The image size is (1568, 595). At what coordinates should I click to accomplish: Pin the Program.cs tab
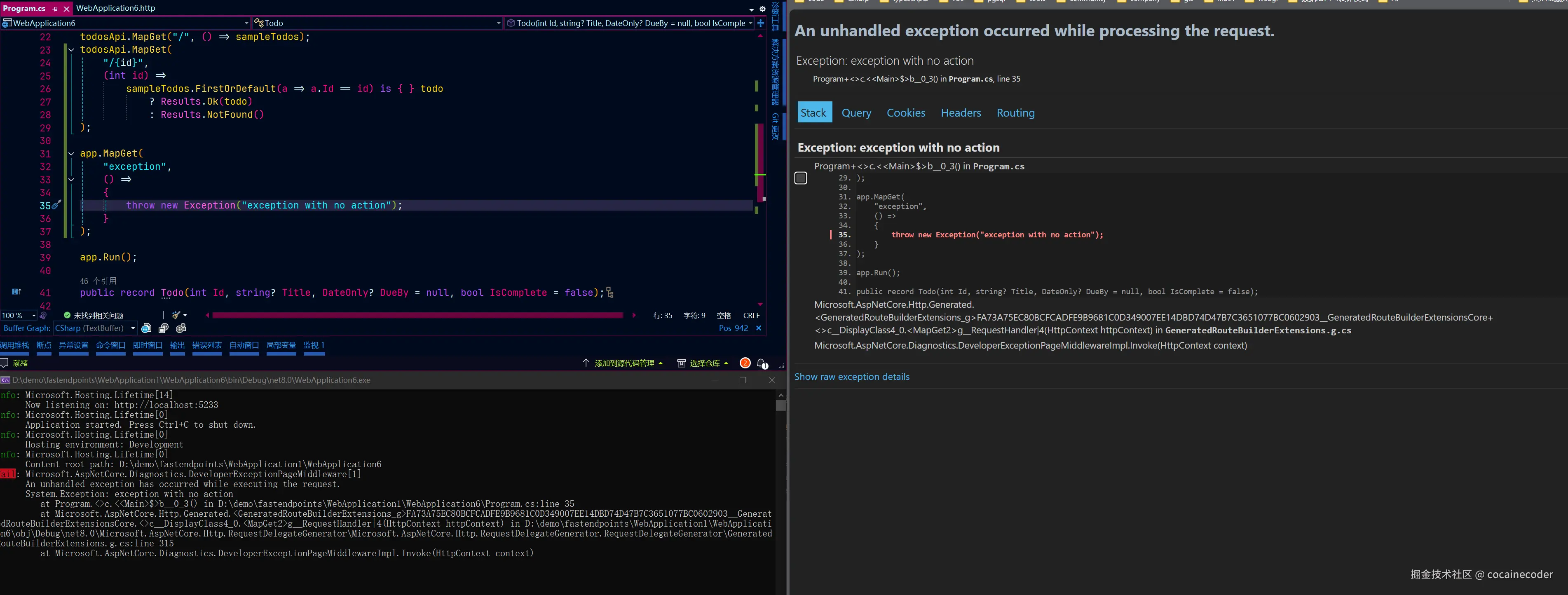55,9
